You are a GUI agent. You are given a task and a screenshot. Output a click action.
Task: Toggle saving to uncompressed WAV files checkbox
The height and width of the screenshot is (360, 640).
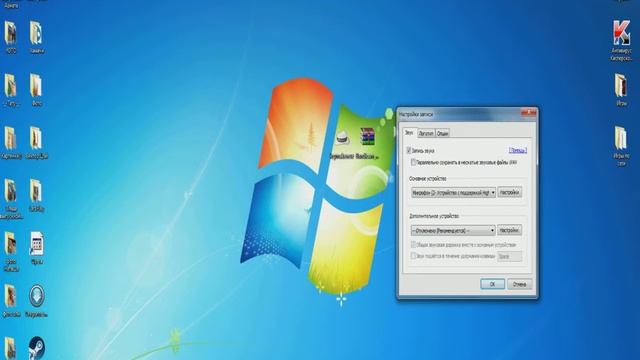point(413,162)
